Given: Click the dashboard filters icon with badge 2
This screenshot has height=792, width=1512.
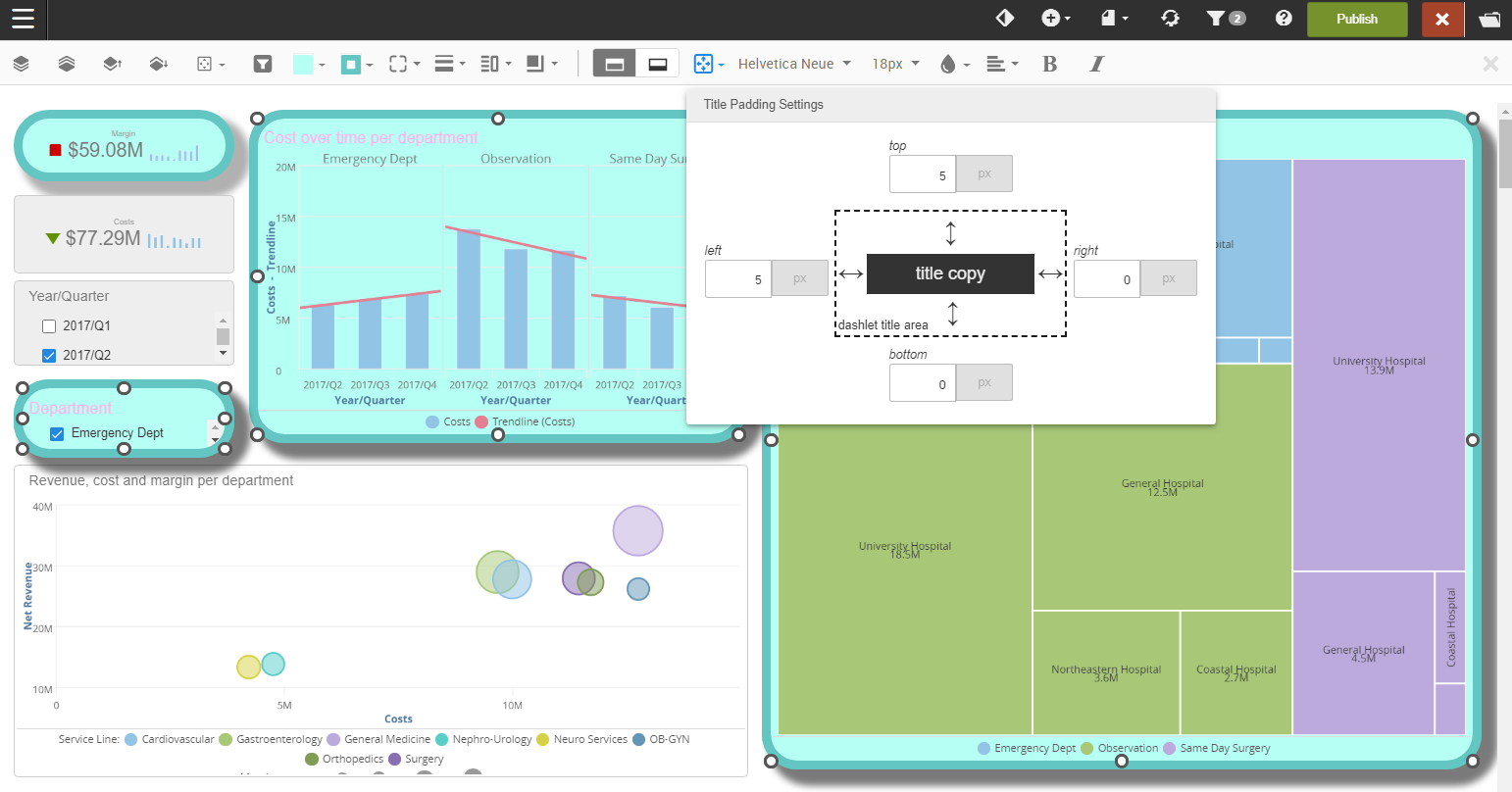Looking at the screenshot, I should 1225,19.
